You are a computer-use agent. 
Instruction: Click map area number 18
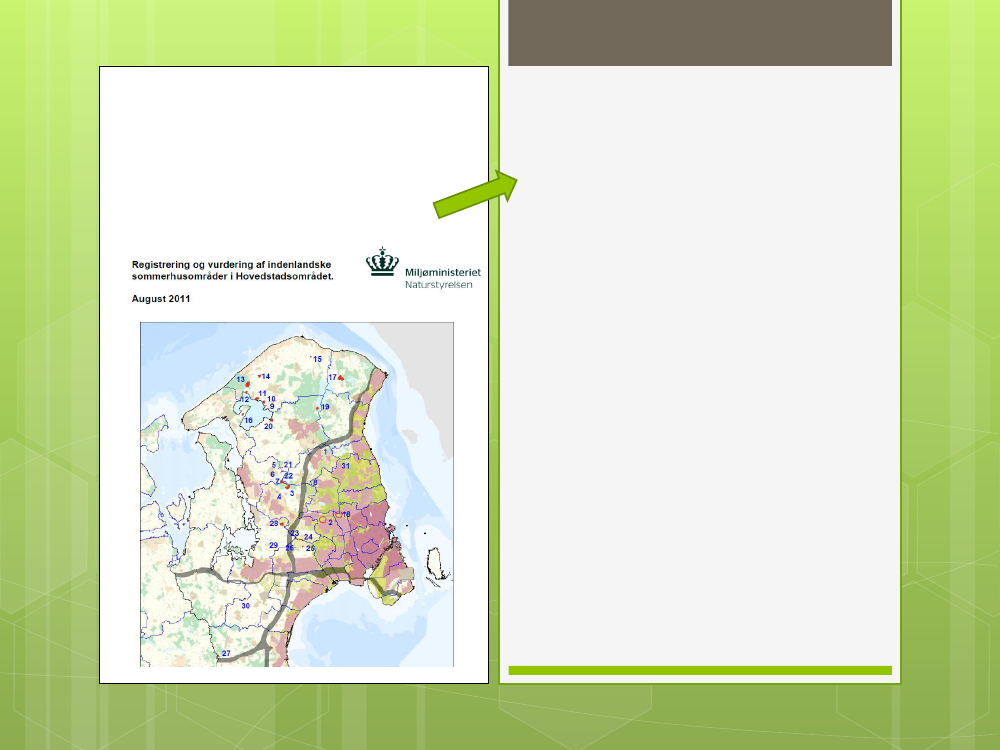click(346, 514)
